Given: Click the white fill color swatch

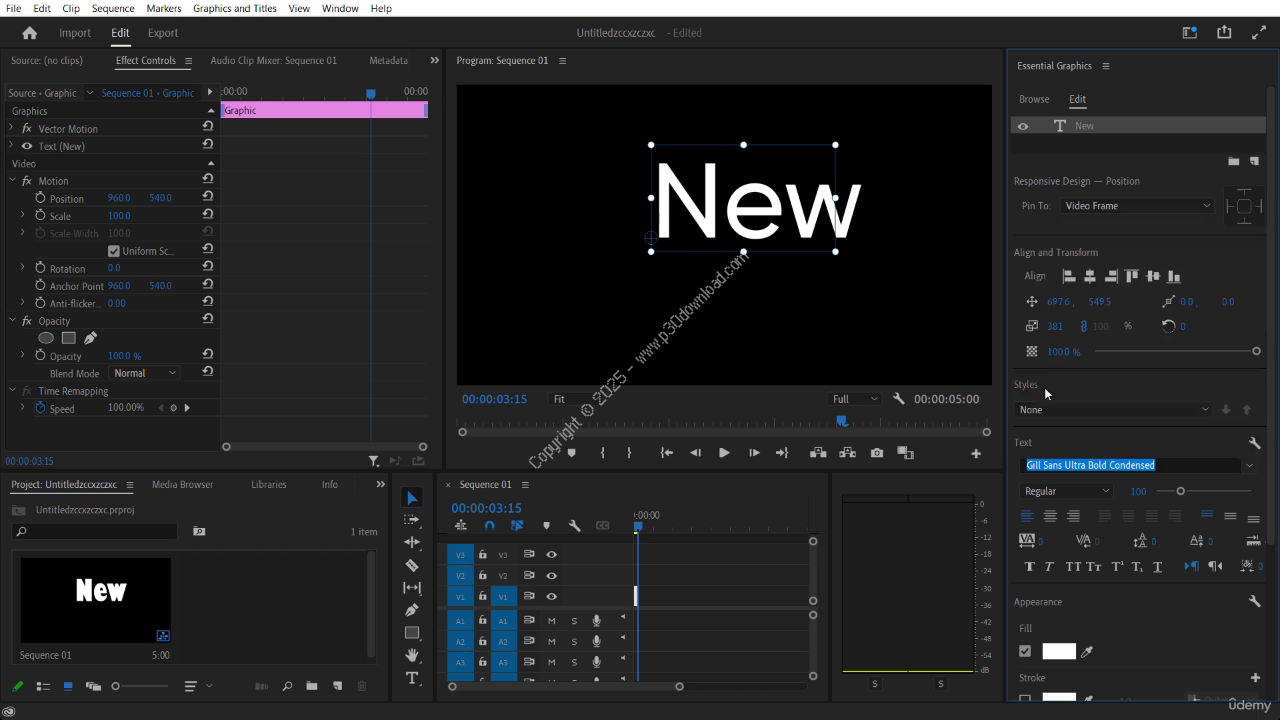Looking at the screenshot, I should [x=1059, y=652].
